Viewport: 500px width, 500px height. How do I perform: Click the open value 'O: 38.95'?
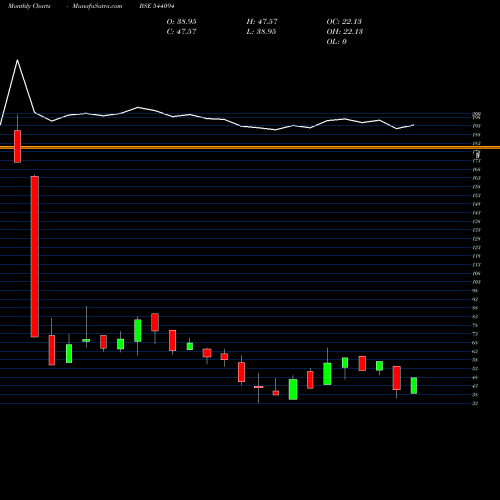tap(181, 22)
